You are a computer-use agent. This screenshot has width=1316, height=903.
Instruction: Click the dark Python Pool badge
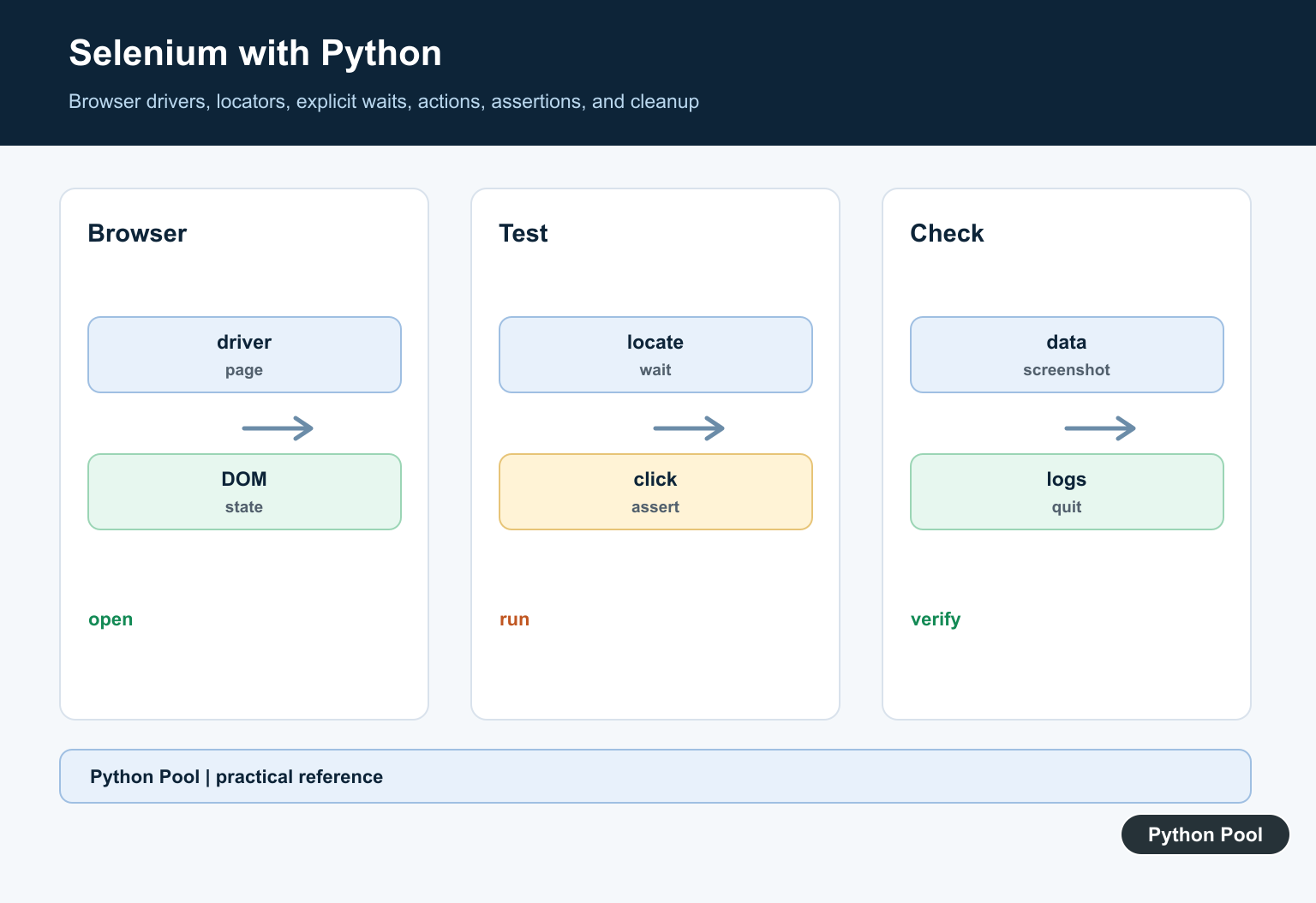(x=1205, y=834)
